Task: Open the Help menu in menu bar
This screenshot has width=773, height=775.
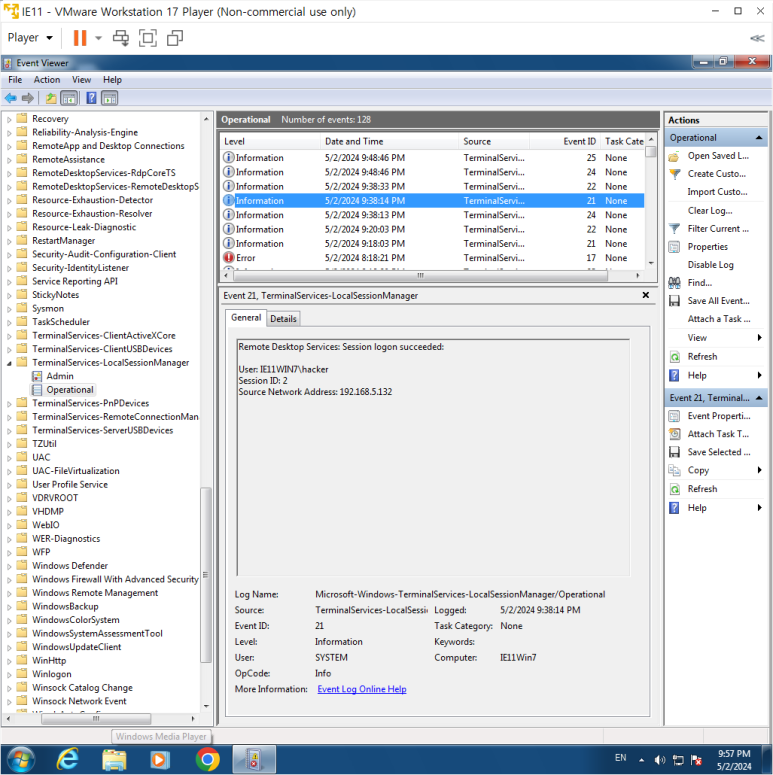Action: pos(112,80)
